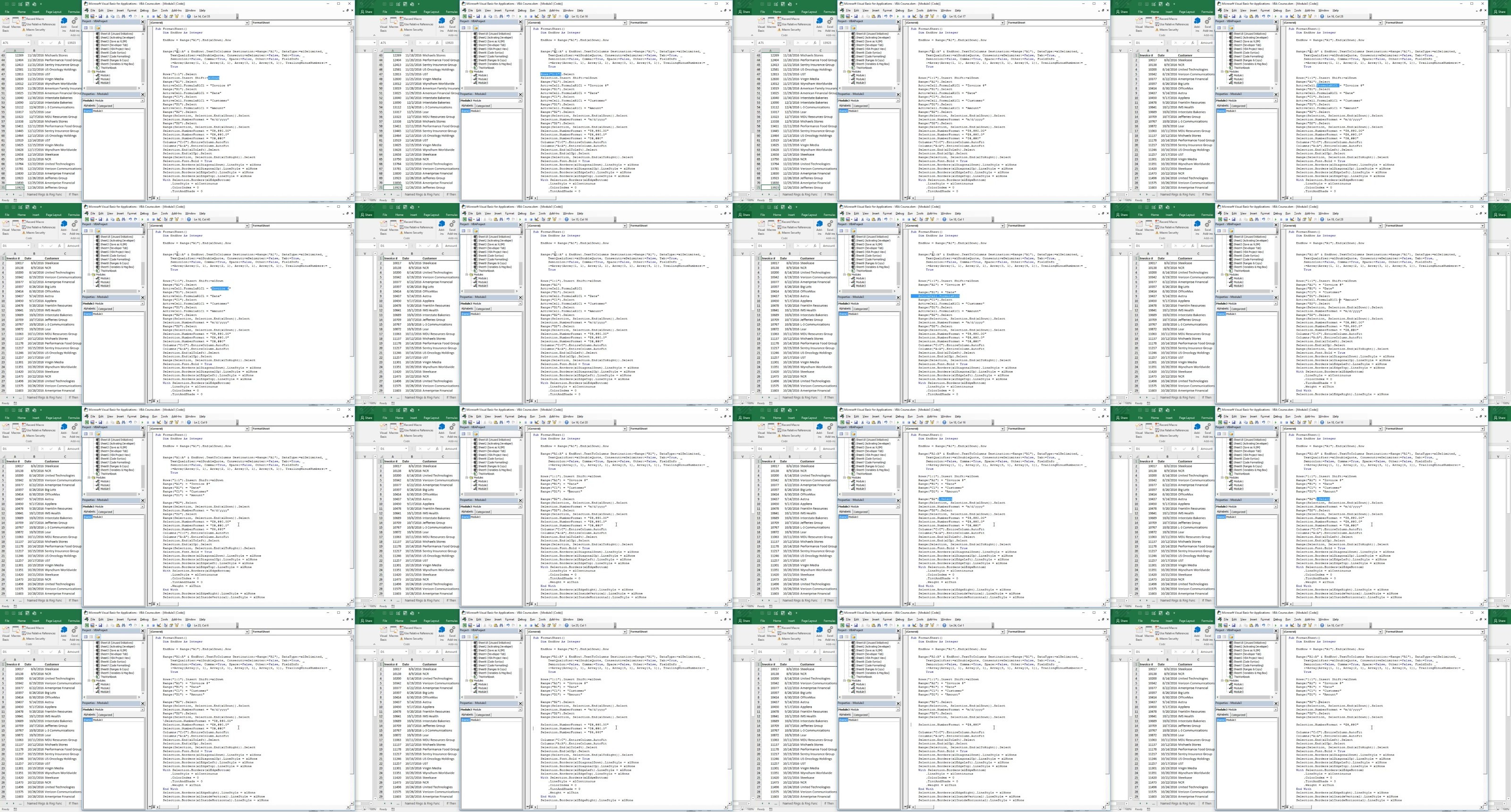Click Break pause icon, Ln 14 Col 35 window
Screen dimensions: 1511x812
click(x=148, y=17)
